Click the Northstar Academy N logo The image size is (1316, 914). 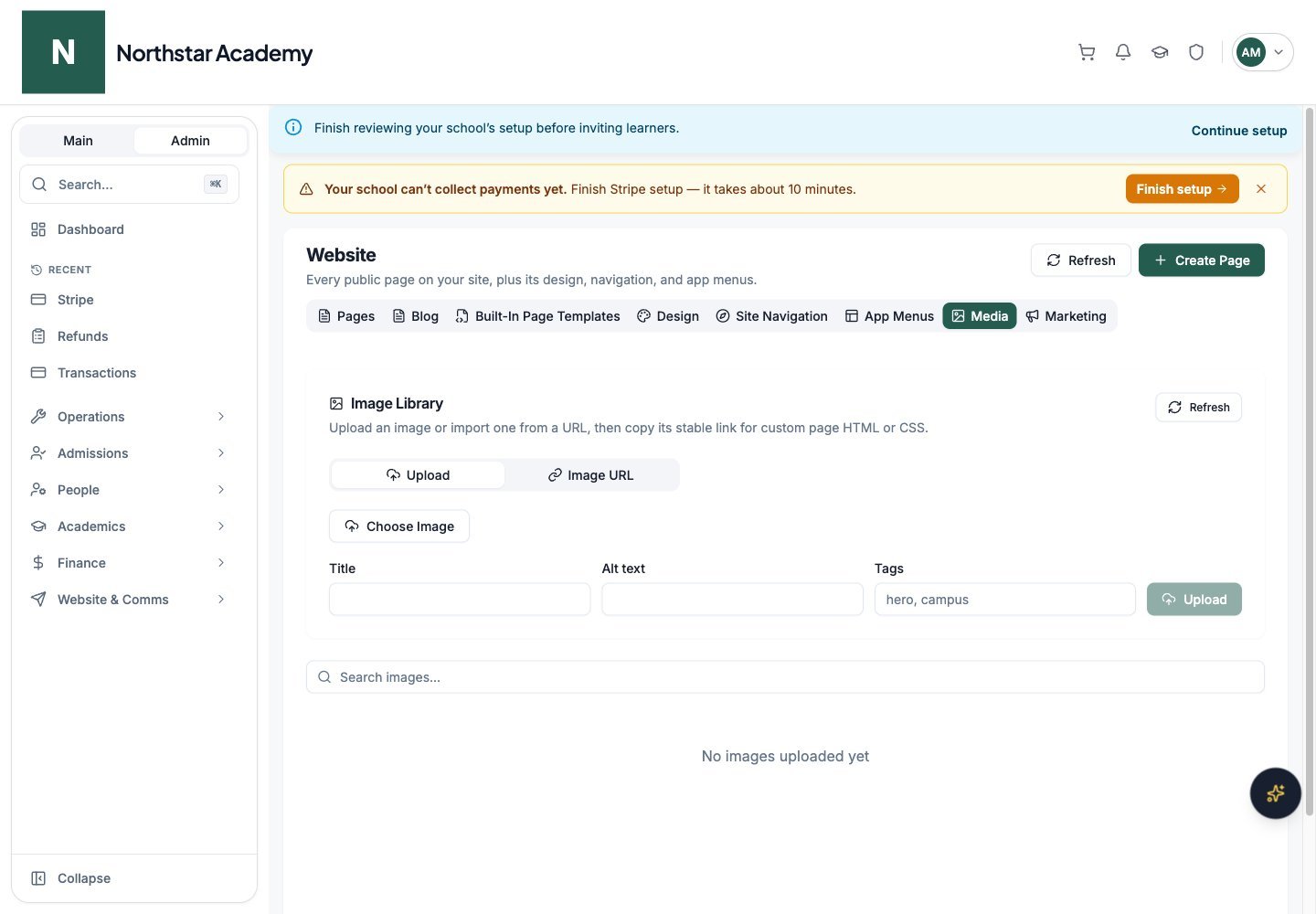pyautogui.click(x=63, y=52)
